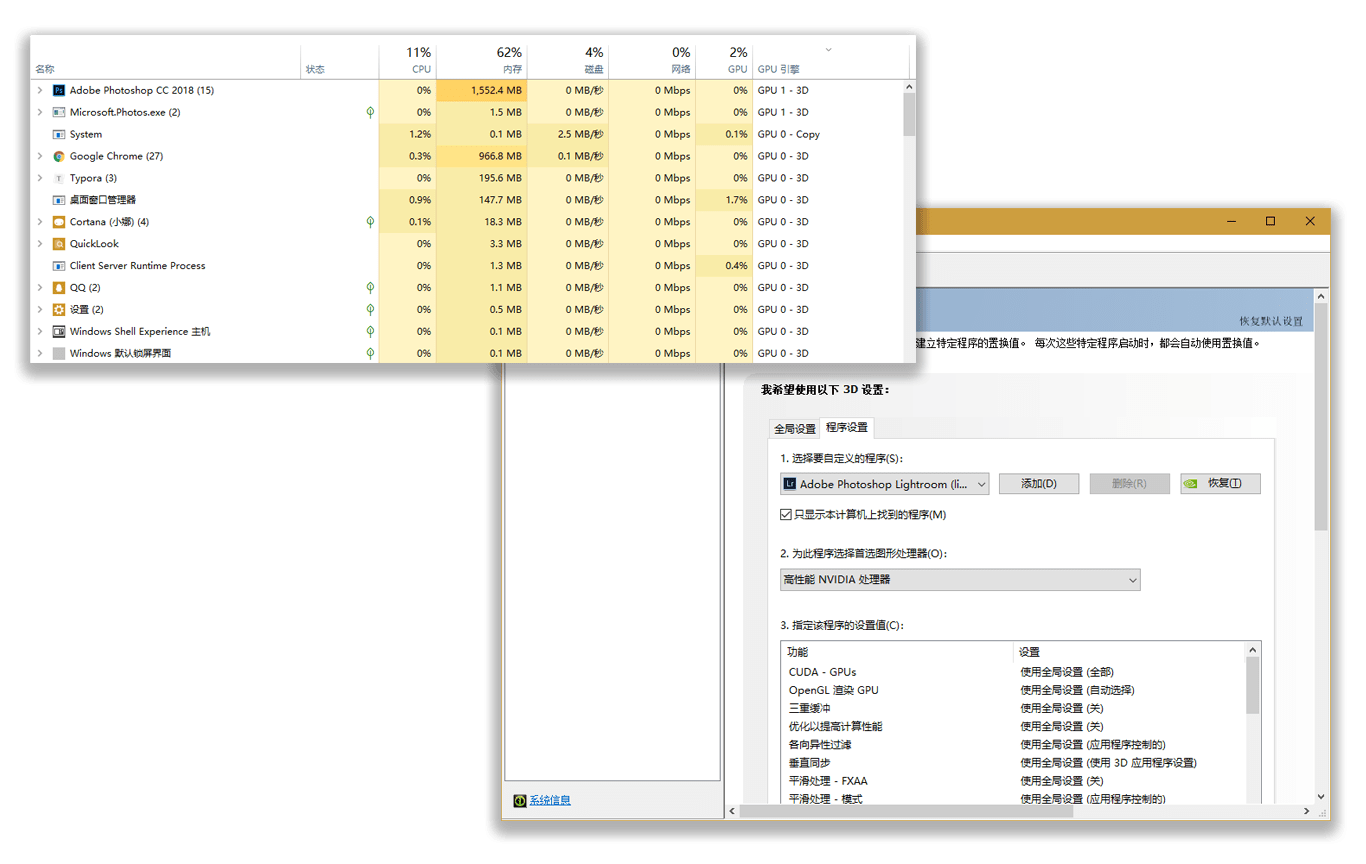1366x864 pixels.
Task: Expand the Cortana (小娜) process group
Action: click(40, 222)
